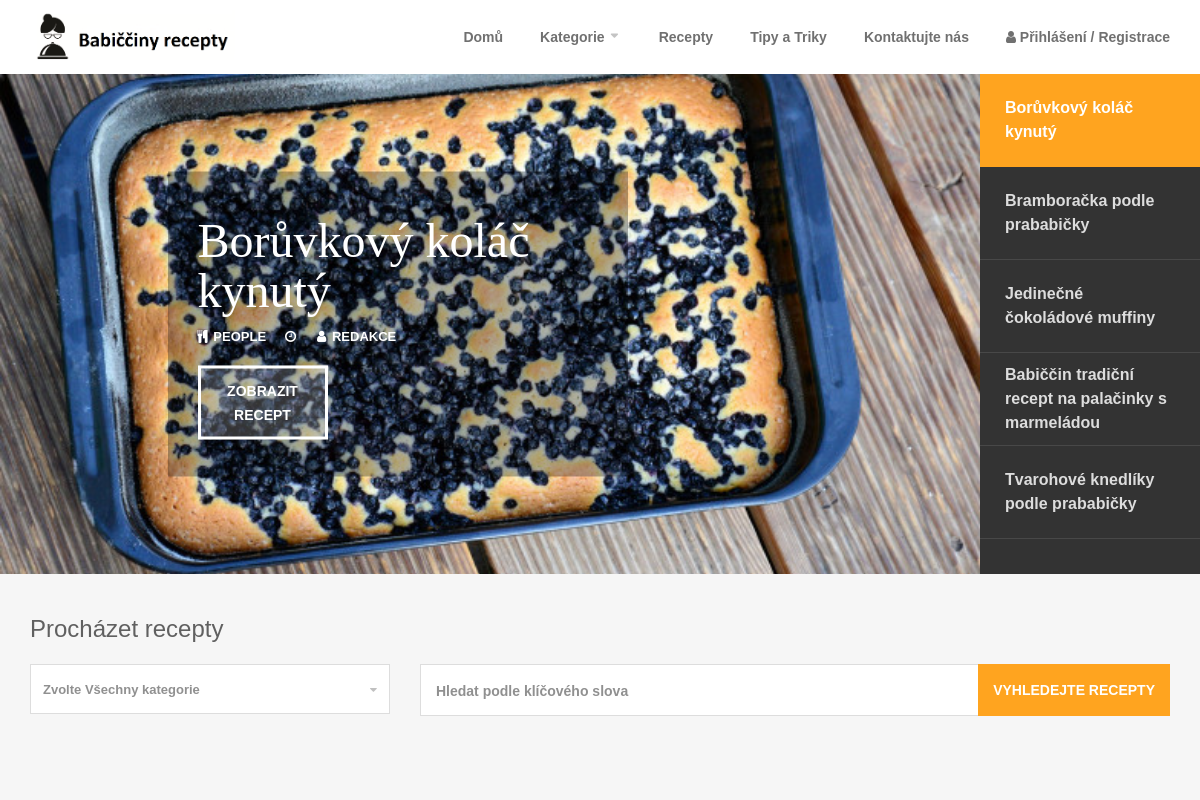Open the Recepty menu item

(x=686, y=37)
